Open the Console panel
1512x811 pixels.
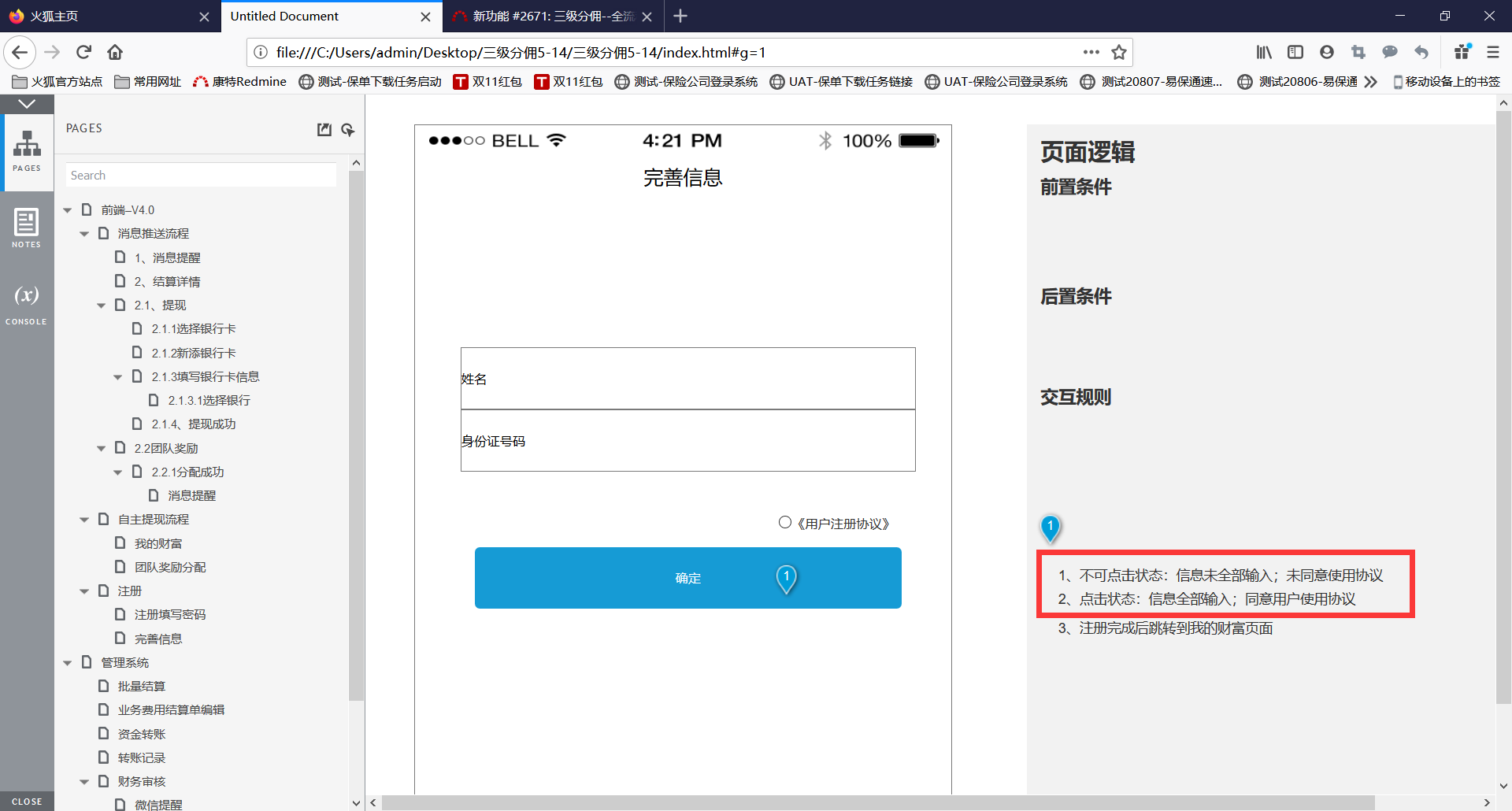tap(27, 305)
